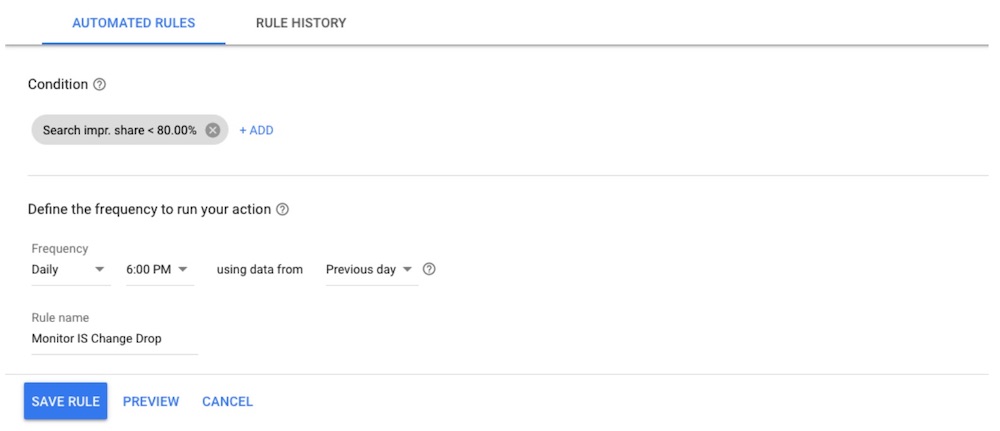Focus the Monitor IS Change Drop name field
Image resolution: width=1000 pixels, height=431 pixels.
[115, 339]
